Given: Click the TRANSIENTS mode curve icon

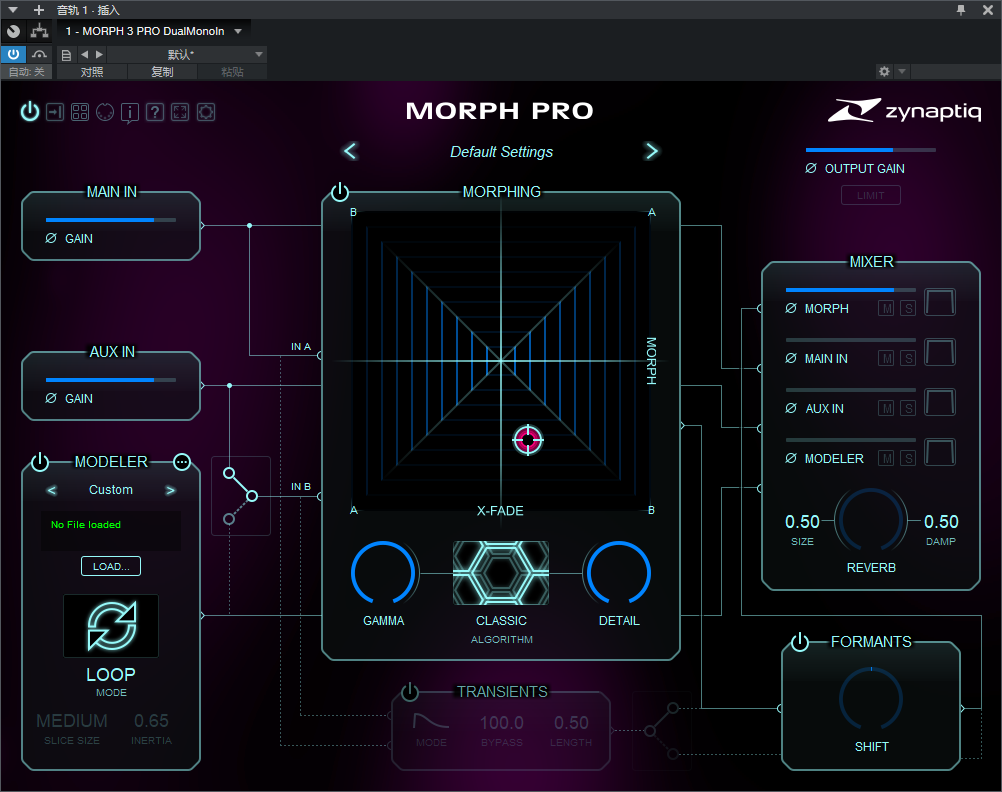Looking at the screenshot, I should (431, 722).
